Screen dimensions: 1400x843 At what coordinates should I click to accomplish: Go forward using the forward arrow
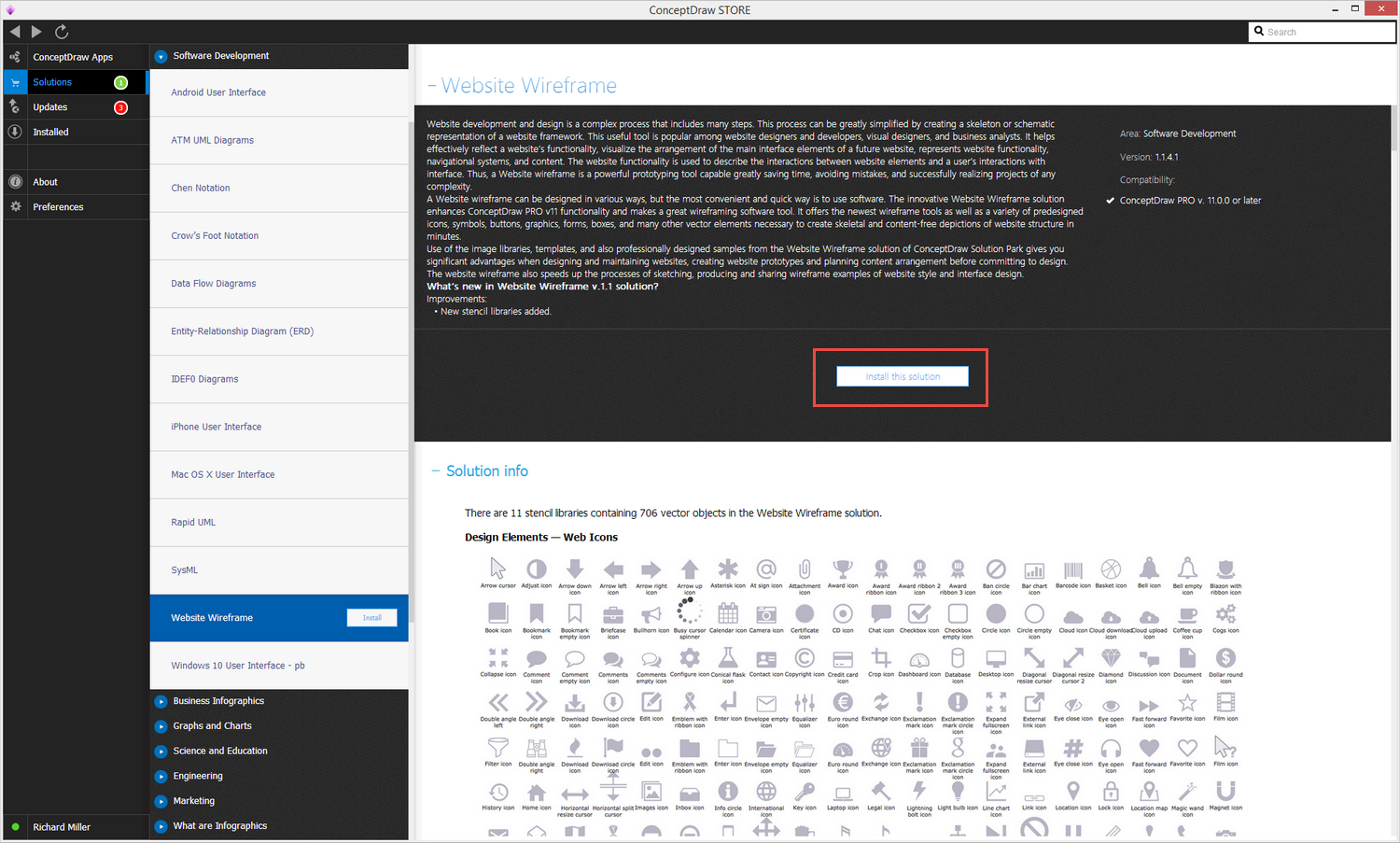click(37, 32)
